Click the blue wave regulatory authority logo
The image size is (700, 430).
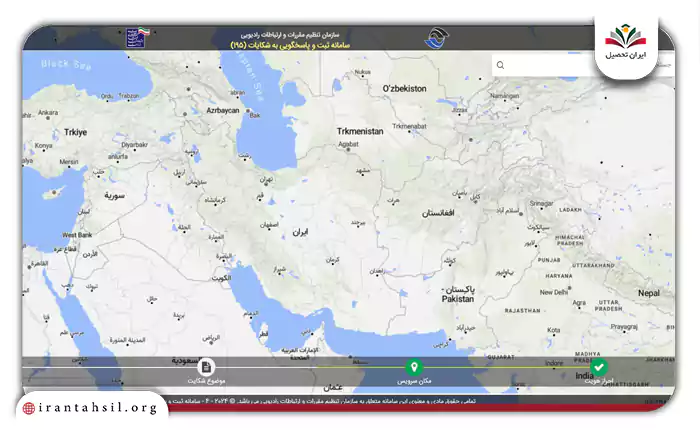(437, 38)
